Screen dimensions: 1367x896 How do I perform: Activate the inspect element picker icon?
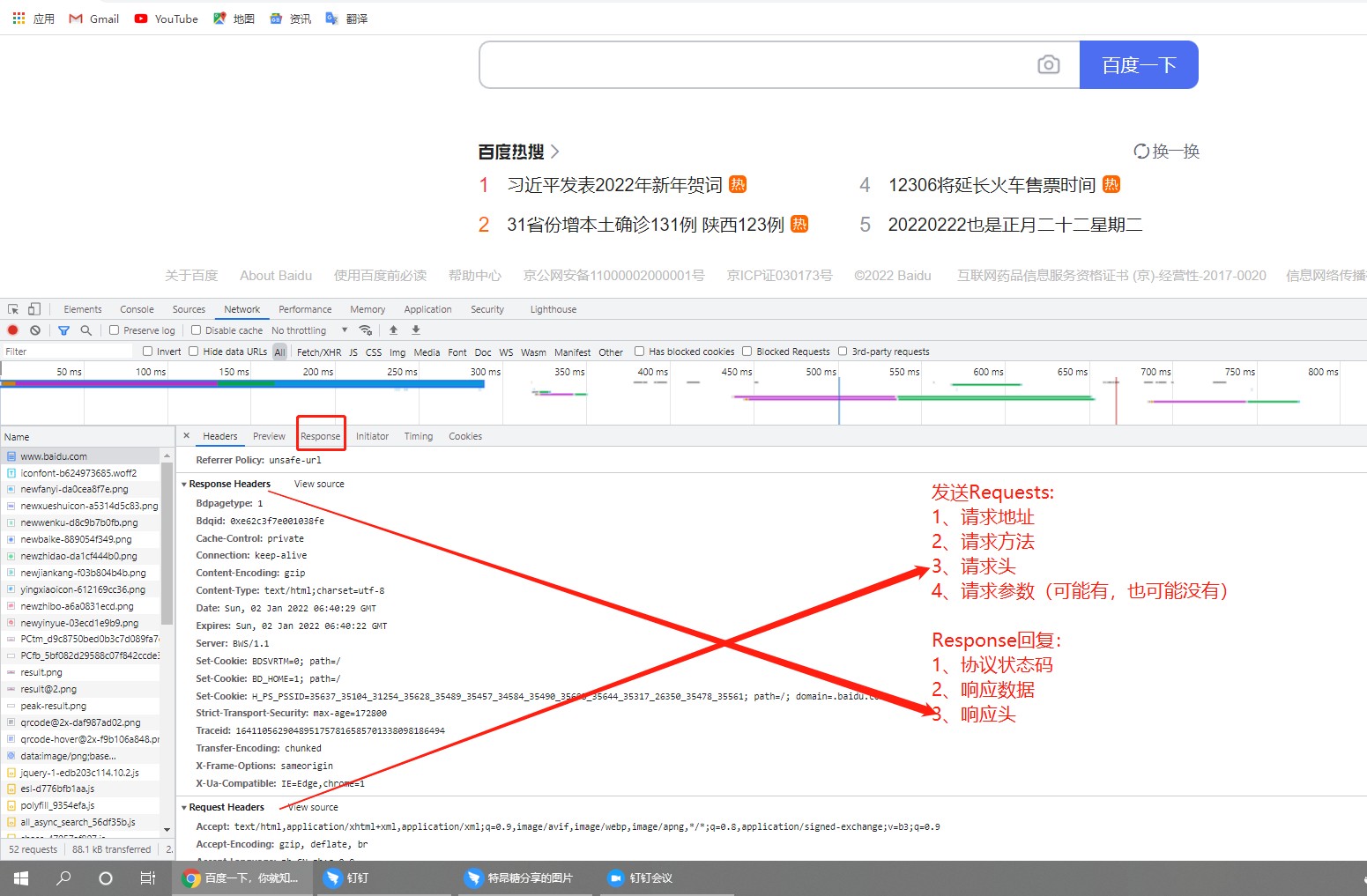click(13, 309)
